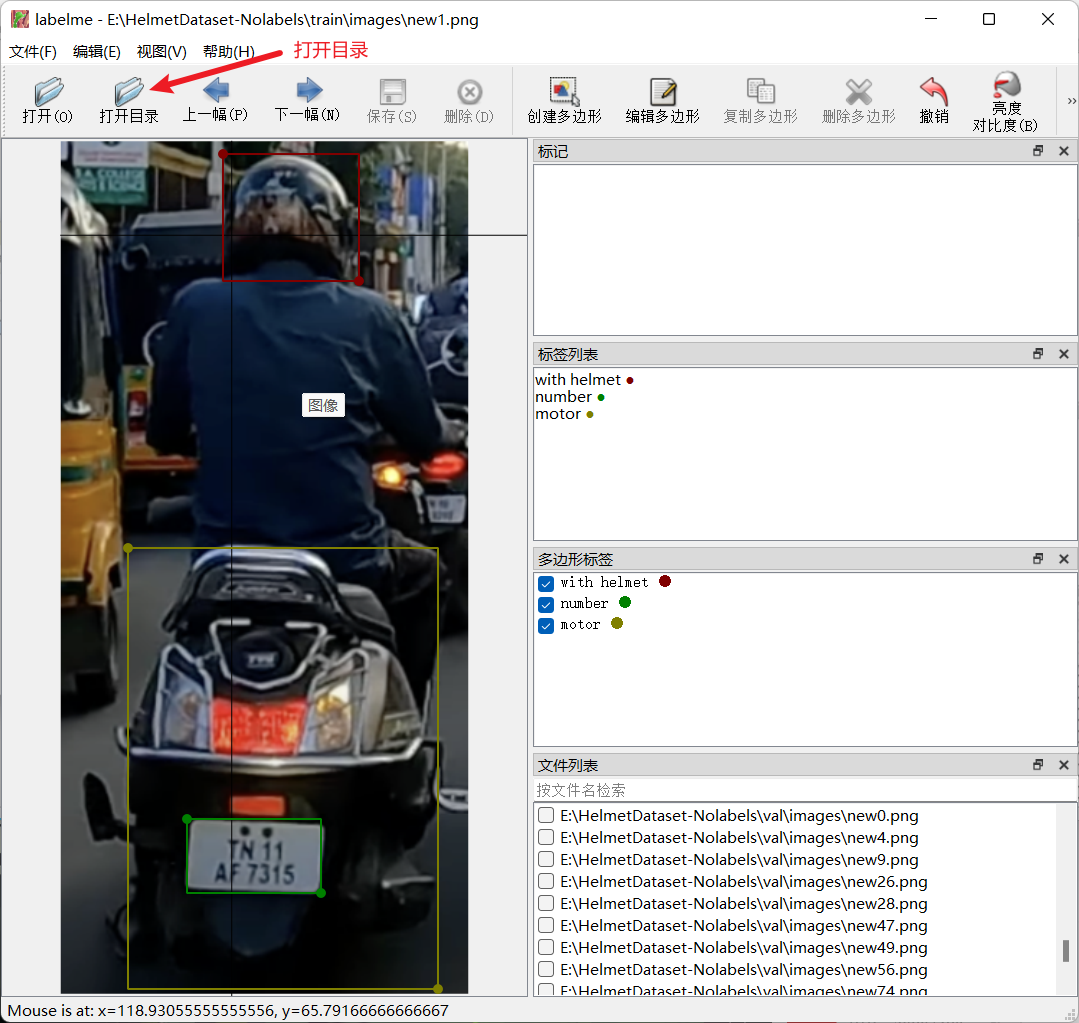Select new49.png in file list

743,947
